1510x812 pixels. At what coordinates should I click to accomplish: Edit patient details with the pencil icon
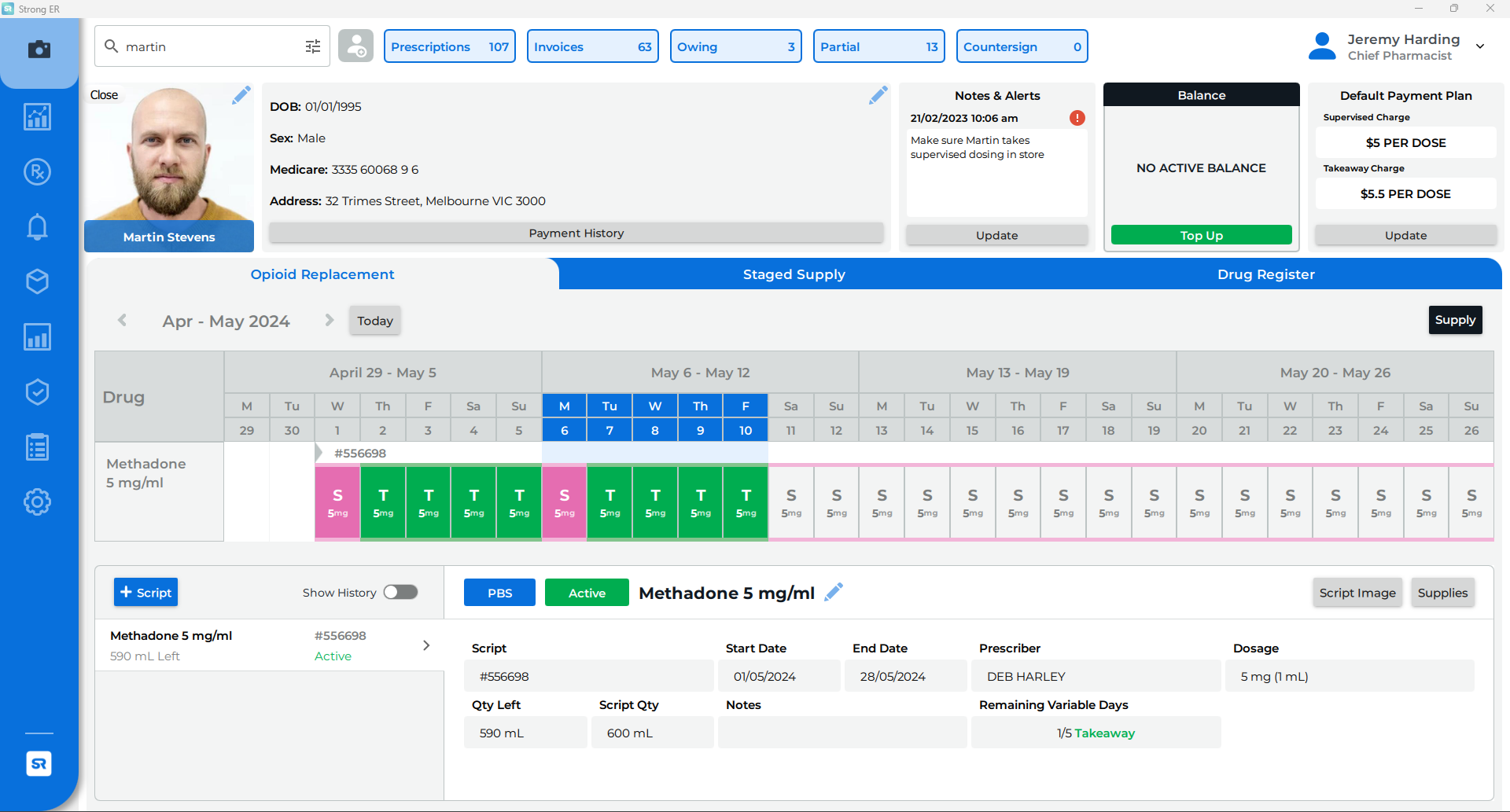pos(878,94)
